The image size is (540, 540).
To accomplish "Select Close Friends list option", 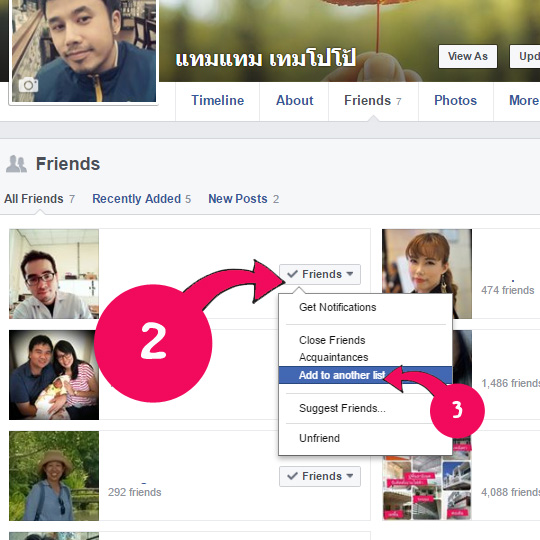I will (332, 340).
